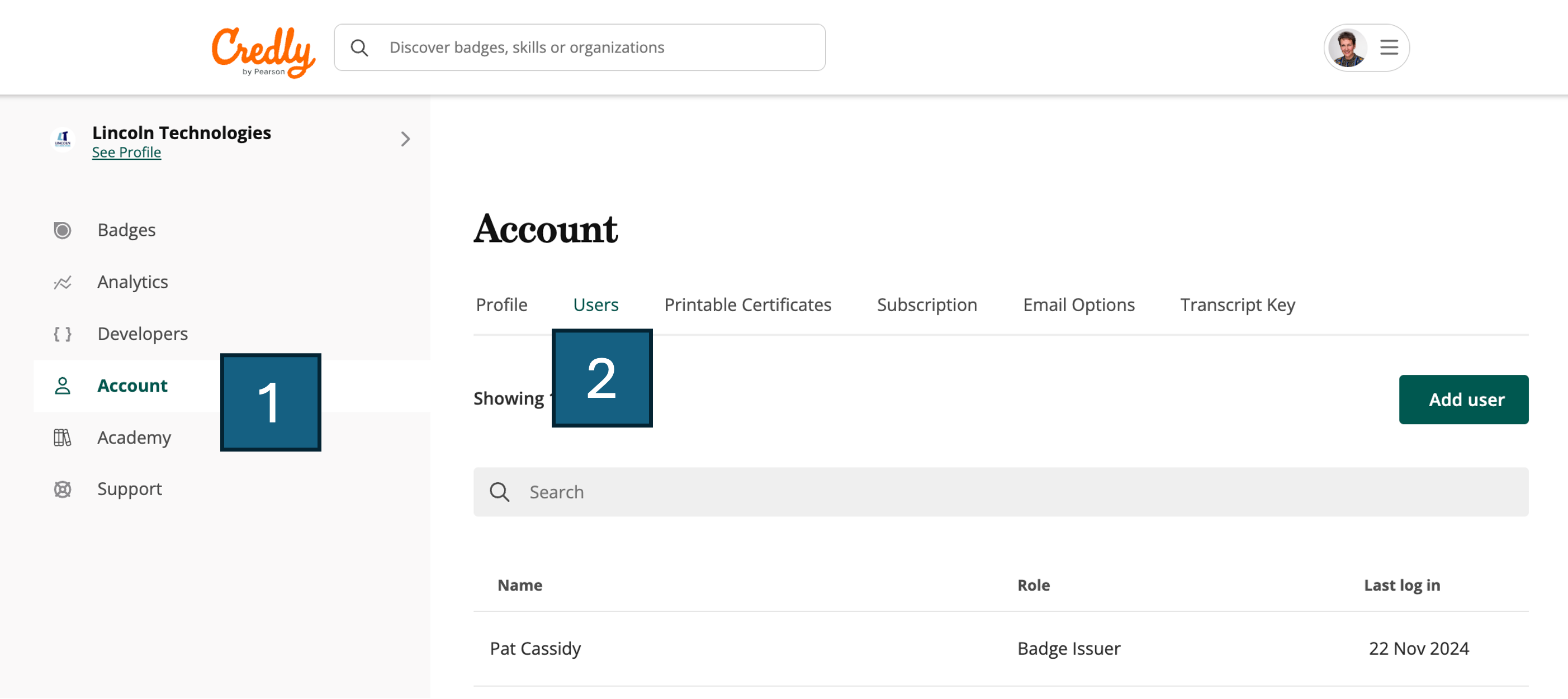Click the Last log in column header

[x=1402, y=584]
